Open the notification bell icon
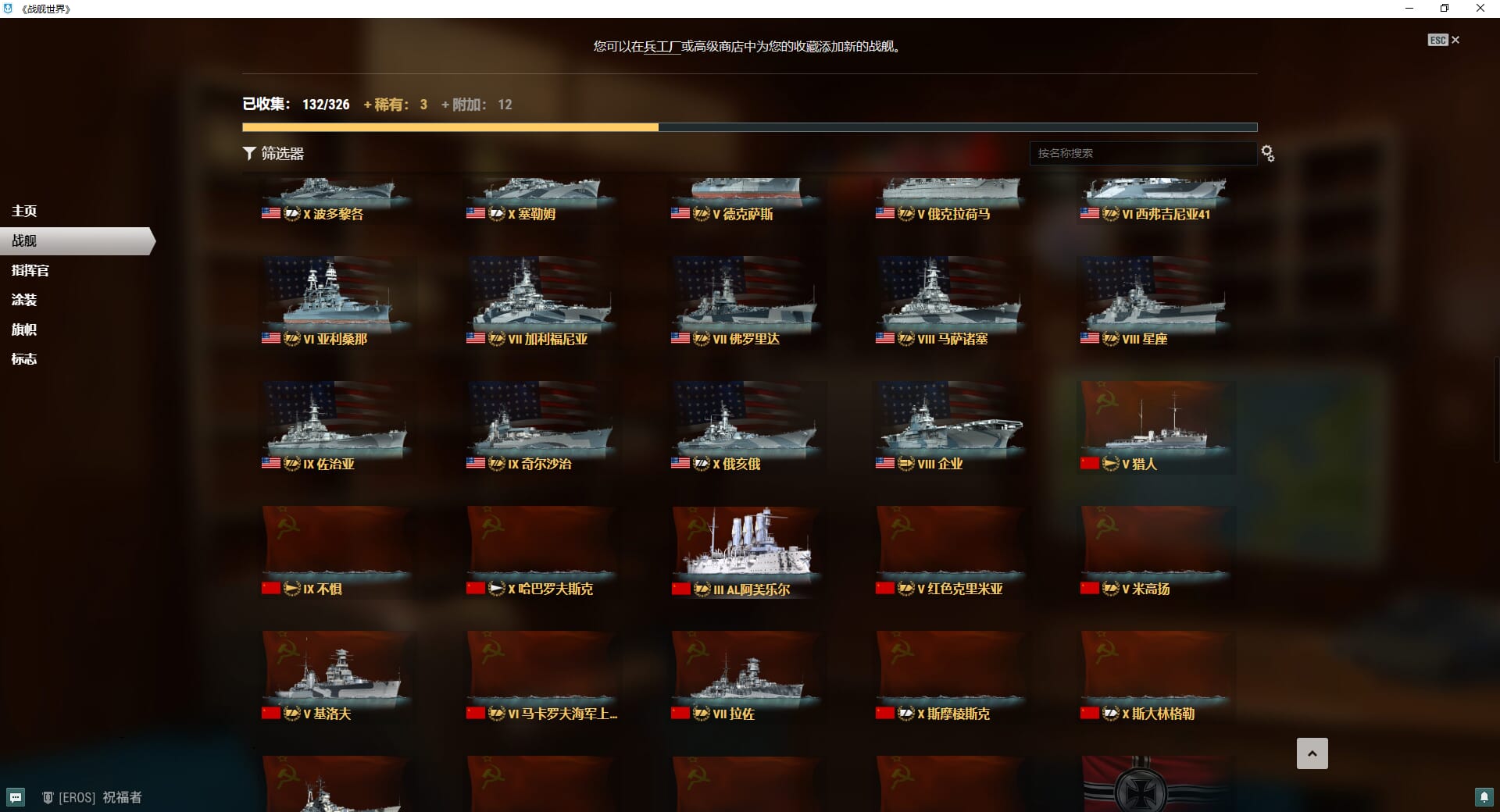This screenshot has width=1500, height=812. tap(1484, 796)
